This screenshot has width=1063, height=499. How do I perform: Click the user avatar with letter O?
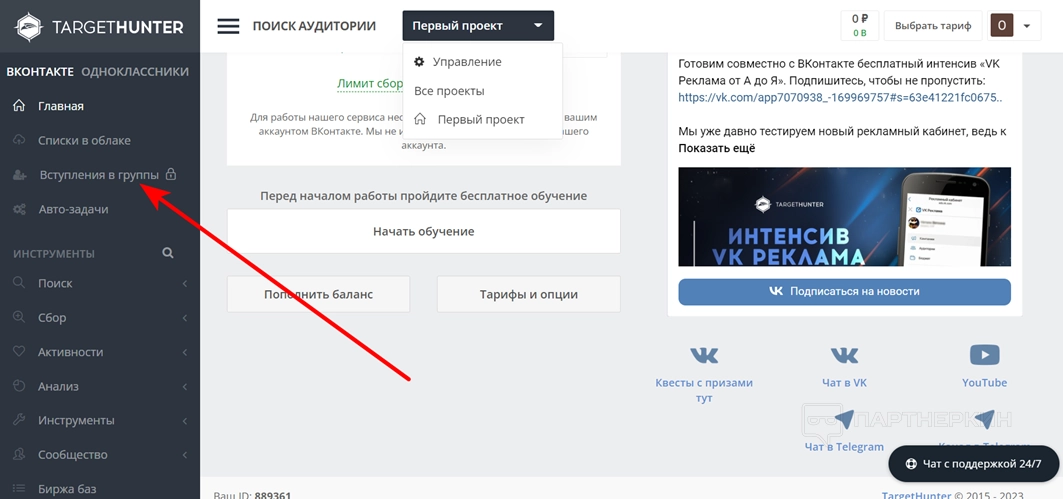tap(1002, 26)
